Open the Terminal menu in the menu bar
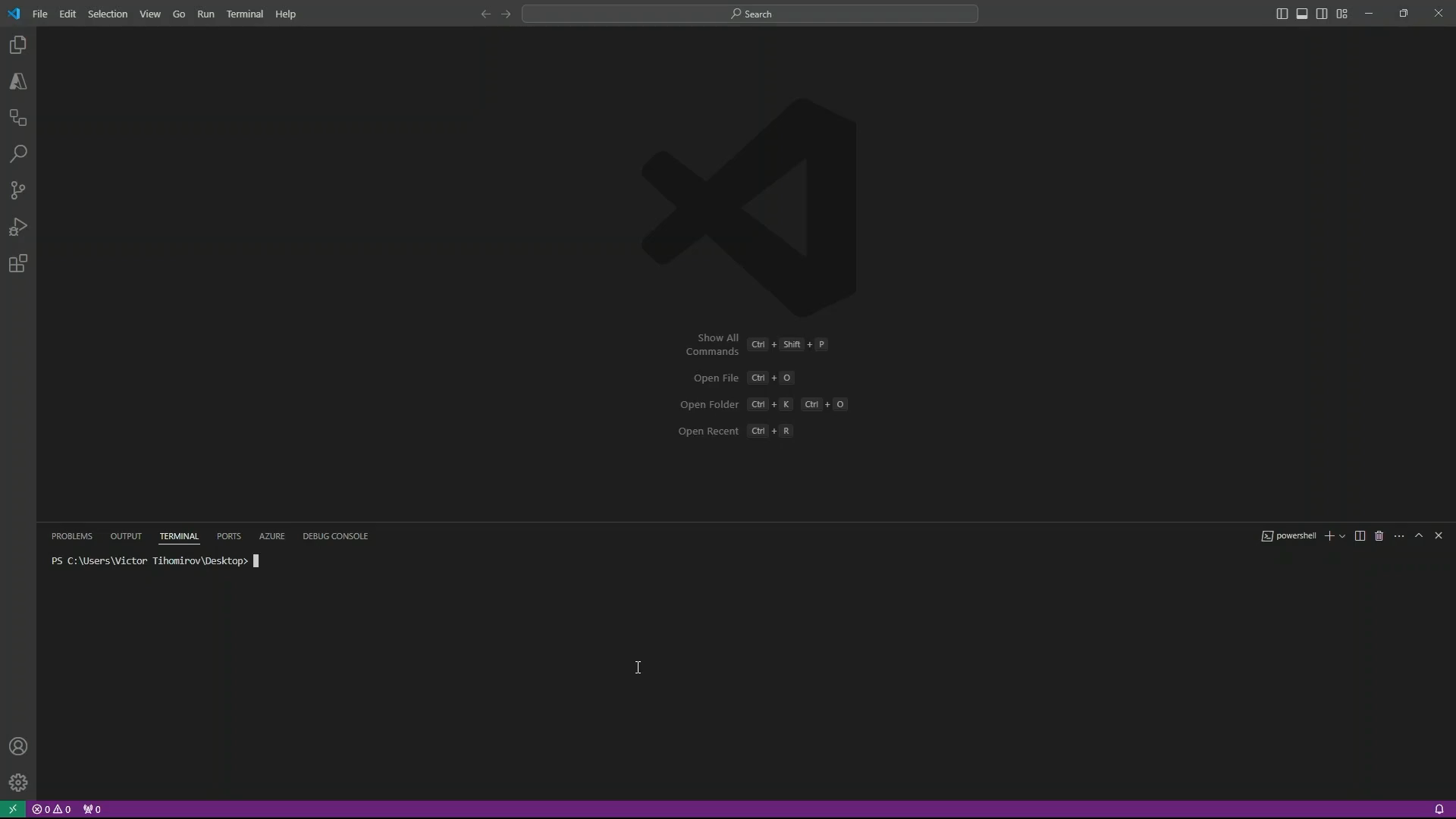The height and width of the screenshot is (819, 1456). [244, 14]
